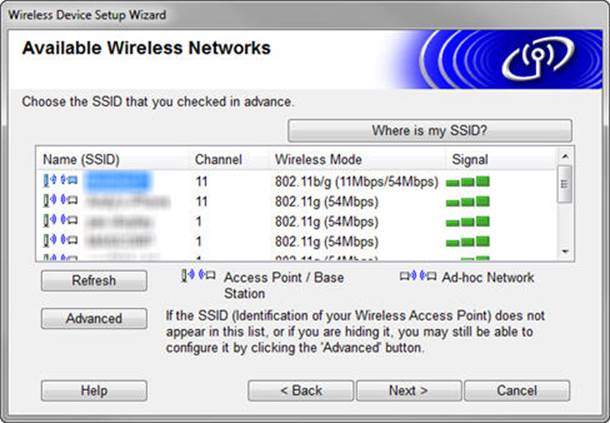
Task: Click access point icon in first network row
Action: (60, 181)
